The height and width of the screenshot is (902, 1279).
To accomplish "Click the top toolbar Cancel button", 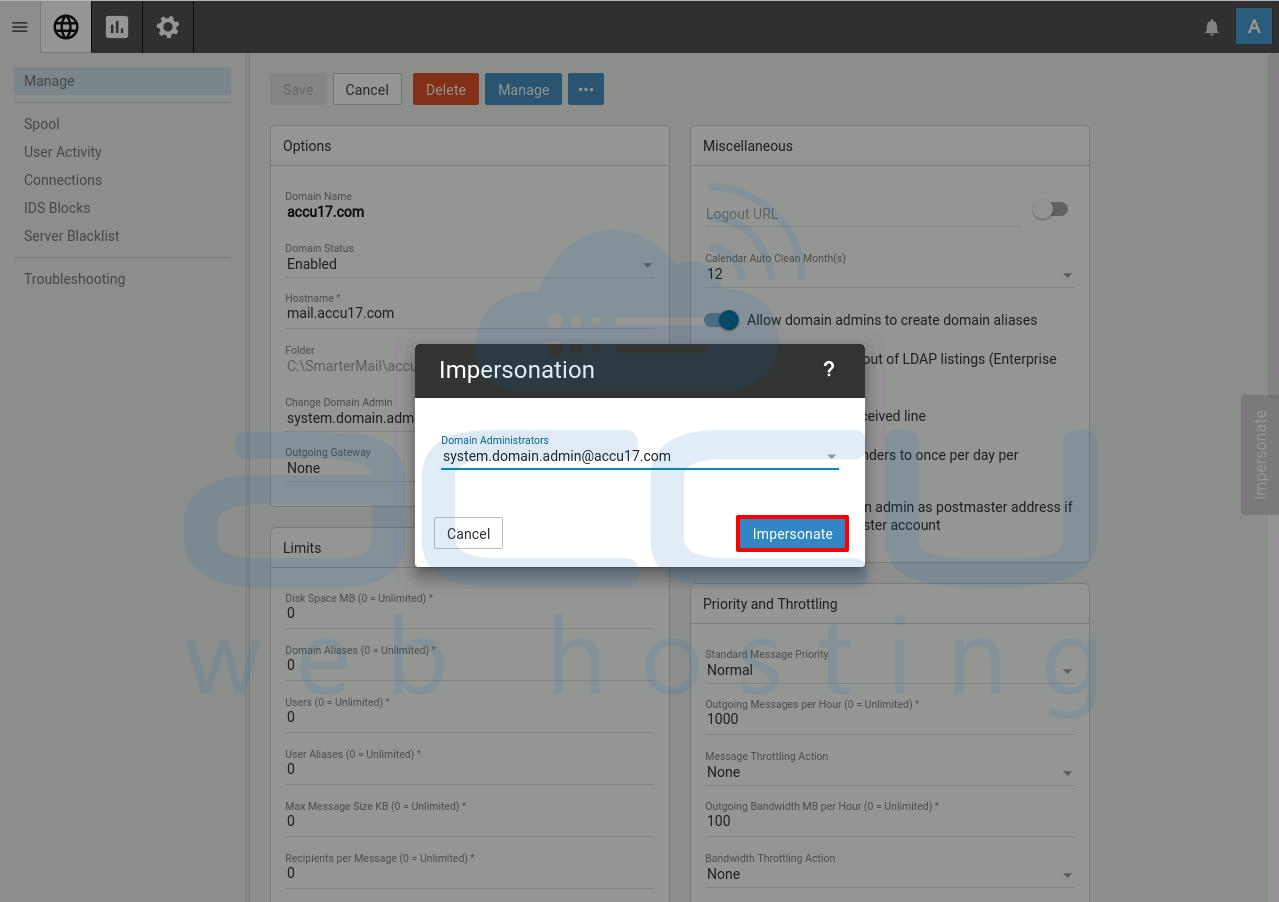I will click(367, 89).
